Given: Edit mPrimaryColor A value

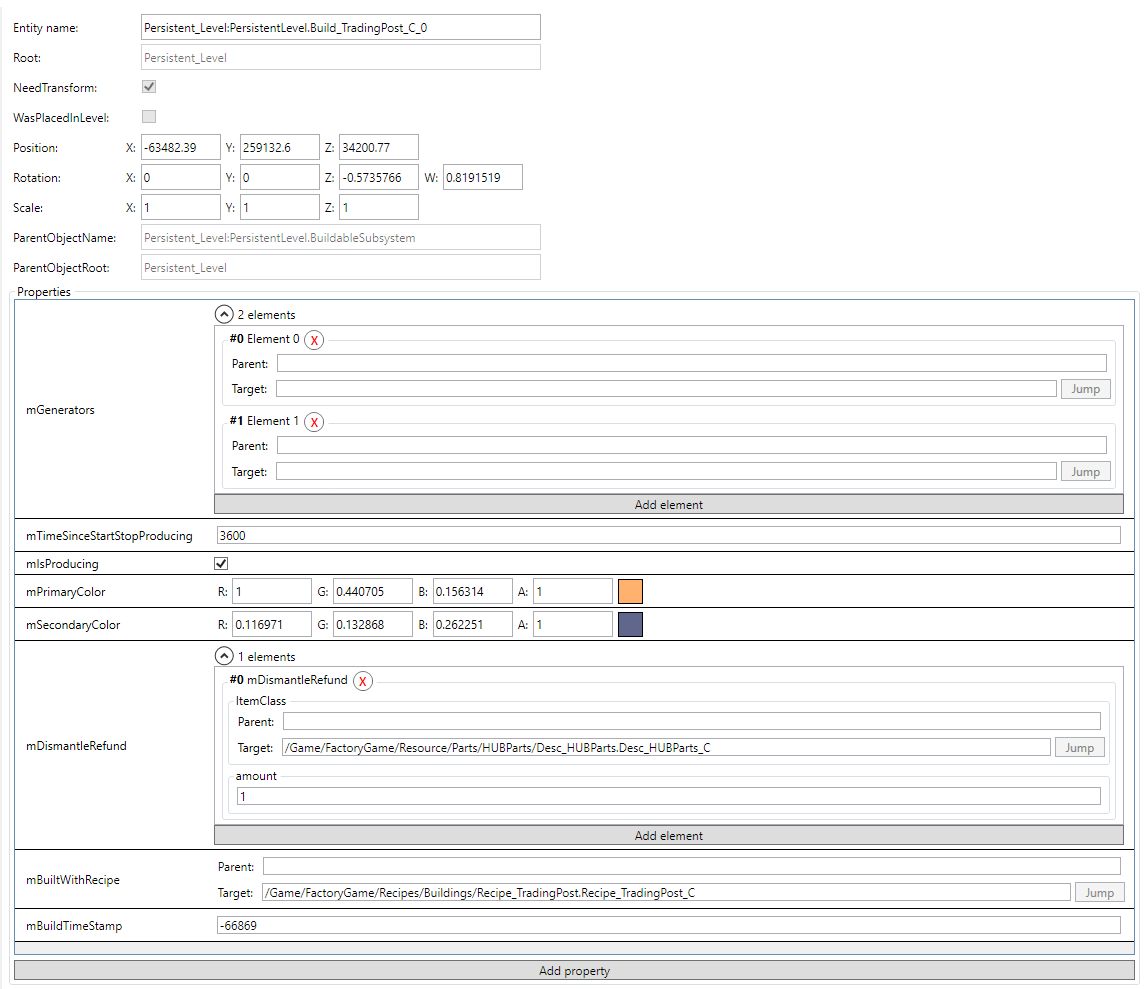Looking at the screenshot, I should pyautogui.click(x=573, y=591).
